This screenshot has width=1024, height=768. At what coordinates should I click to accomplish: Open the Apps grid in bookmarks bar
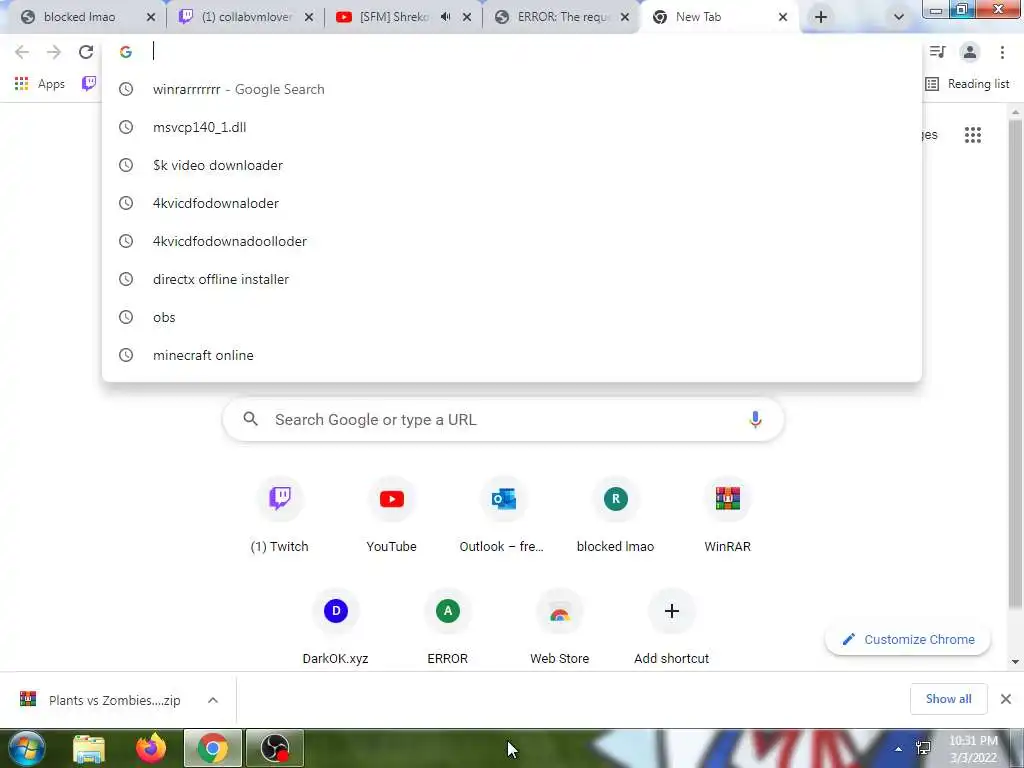coord(40,84)
